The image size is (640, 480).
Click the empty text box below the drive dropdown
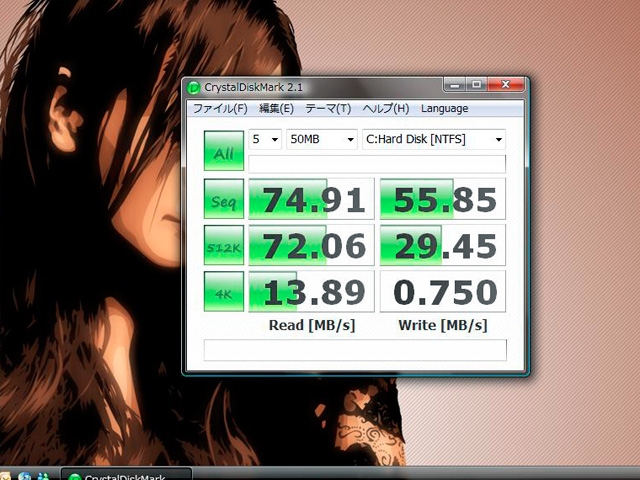point(377,164)
